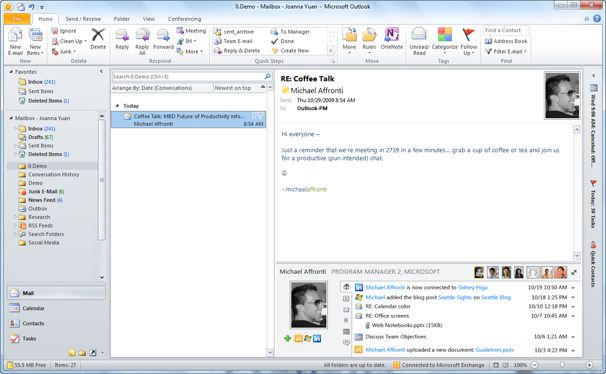Screen dimensions: 606x374
Task: Switch to the Mail view
Action: point(56,293)
